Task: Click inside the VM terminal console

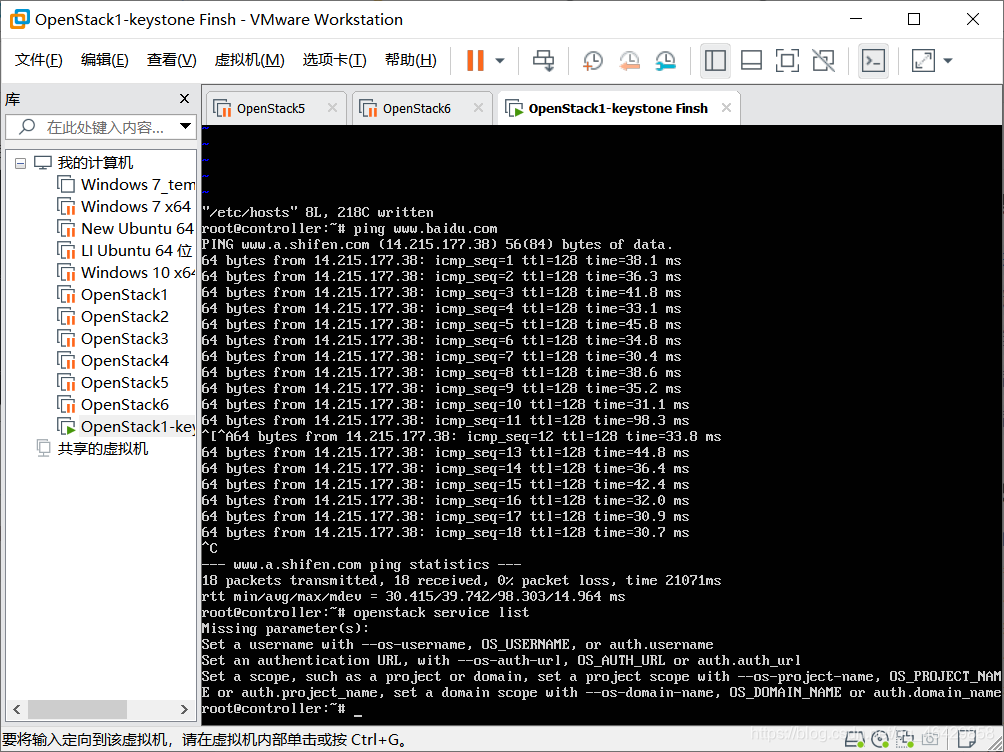Action: [602, 425]
